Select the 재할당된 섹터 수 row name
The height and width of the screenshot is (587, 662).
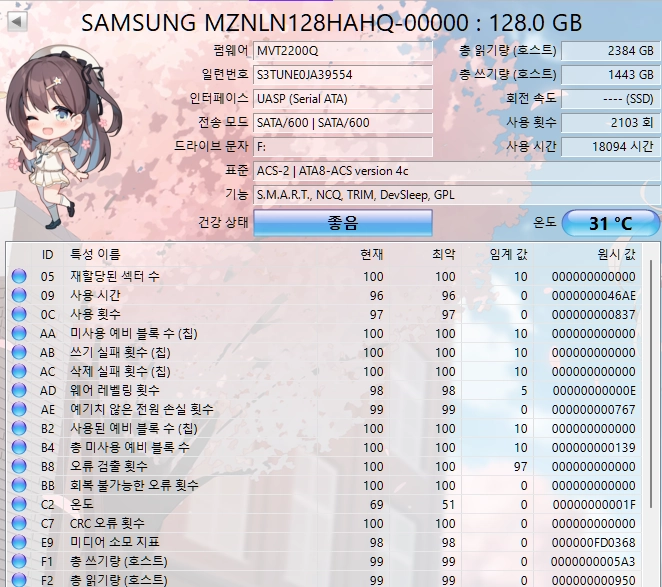(114, 276)
